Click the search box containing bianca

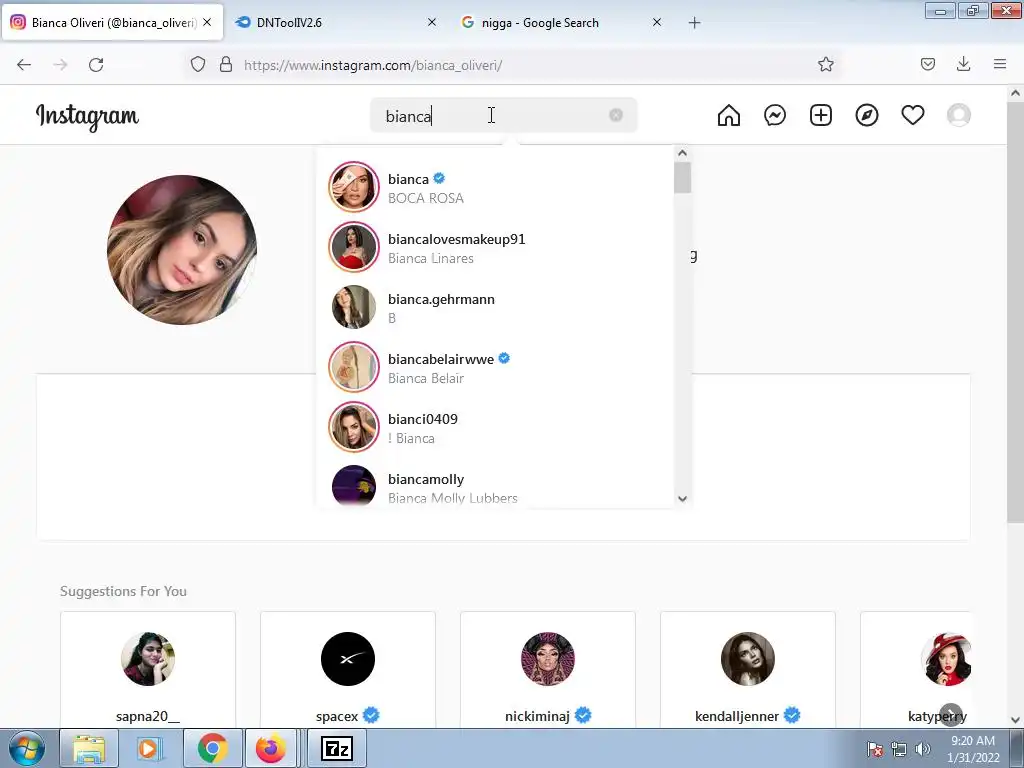[504, 116]
